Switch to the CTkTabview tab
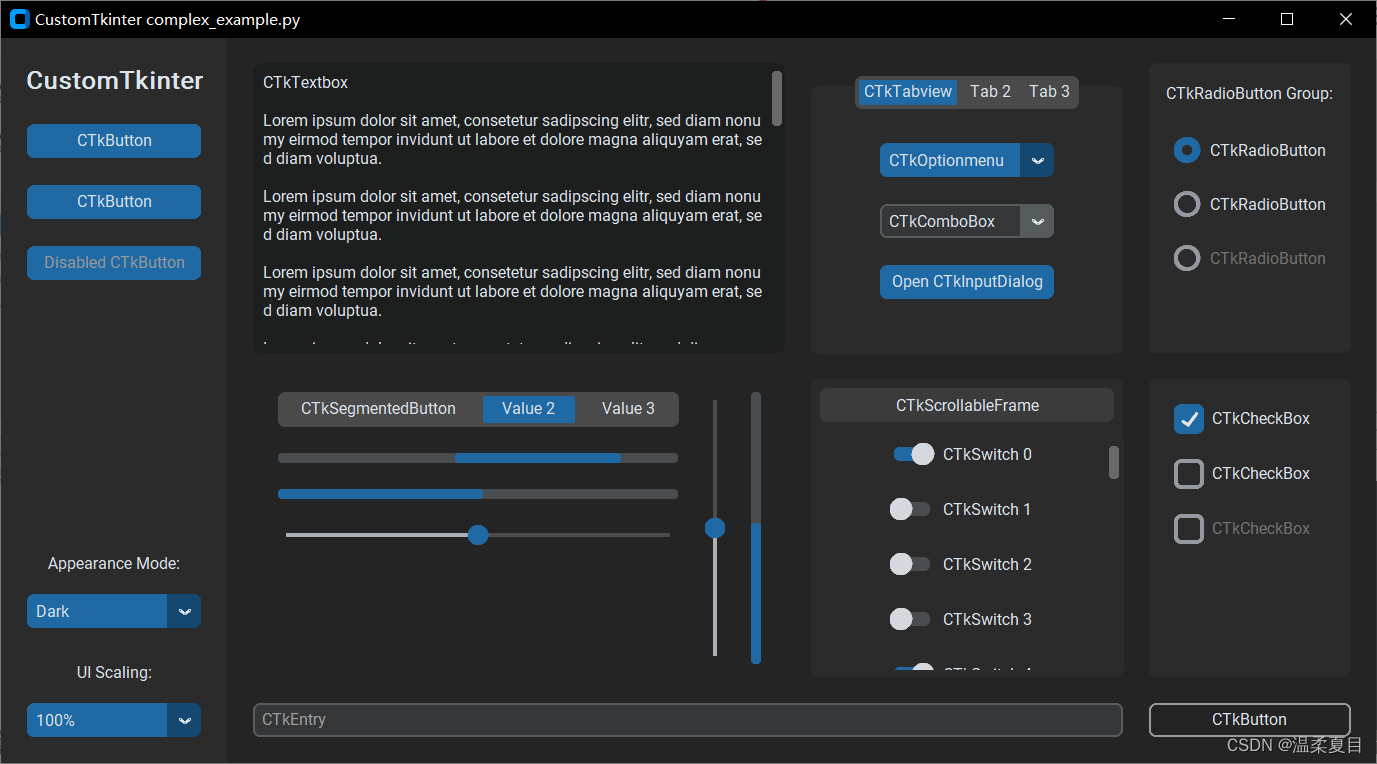This screenshot has height=764, width=1377. pyautogui.click(x=908, y=92)
